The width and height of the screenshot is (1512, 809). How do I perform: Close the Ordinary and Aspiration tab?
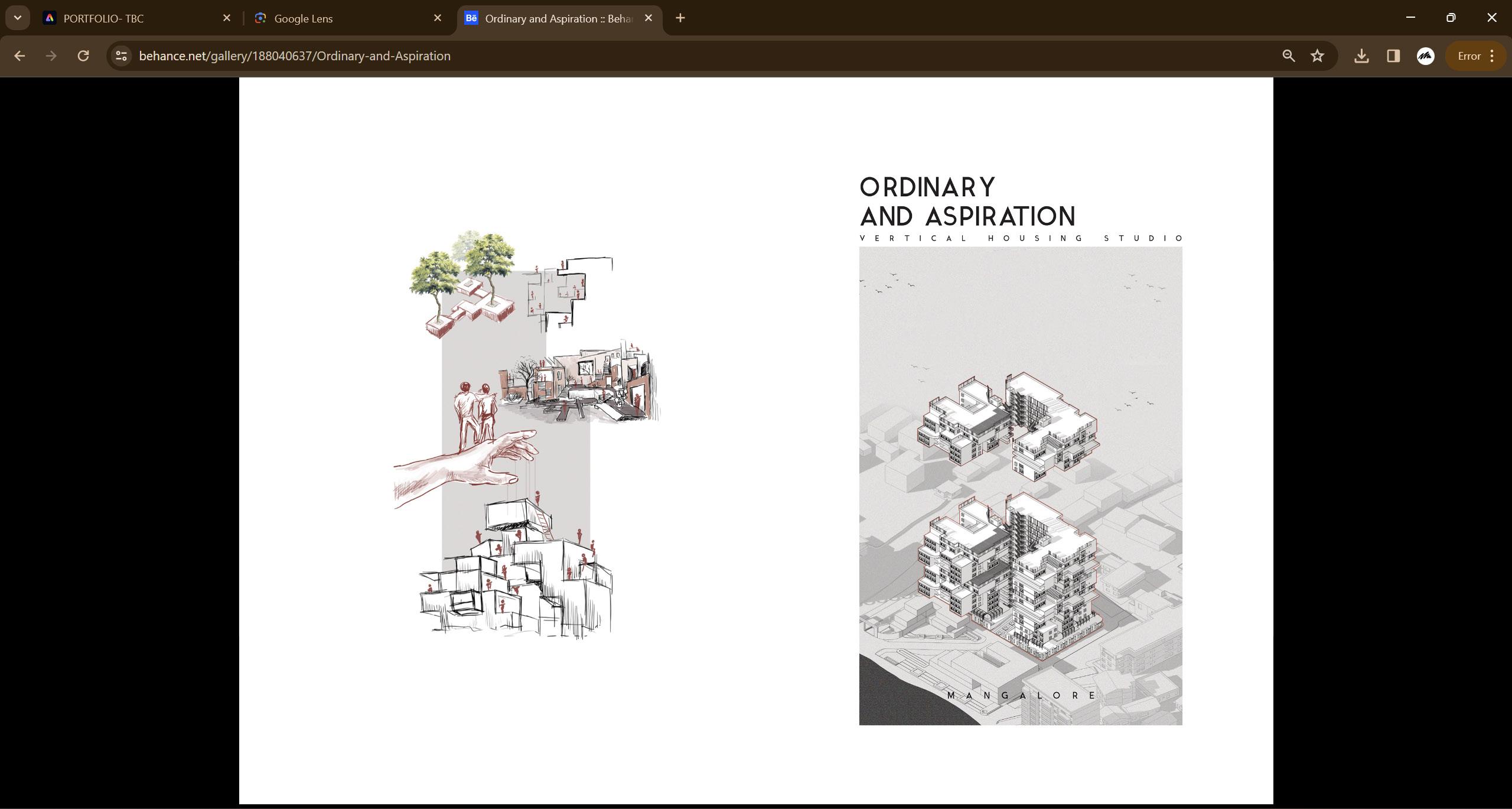tap(649, 18)
